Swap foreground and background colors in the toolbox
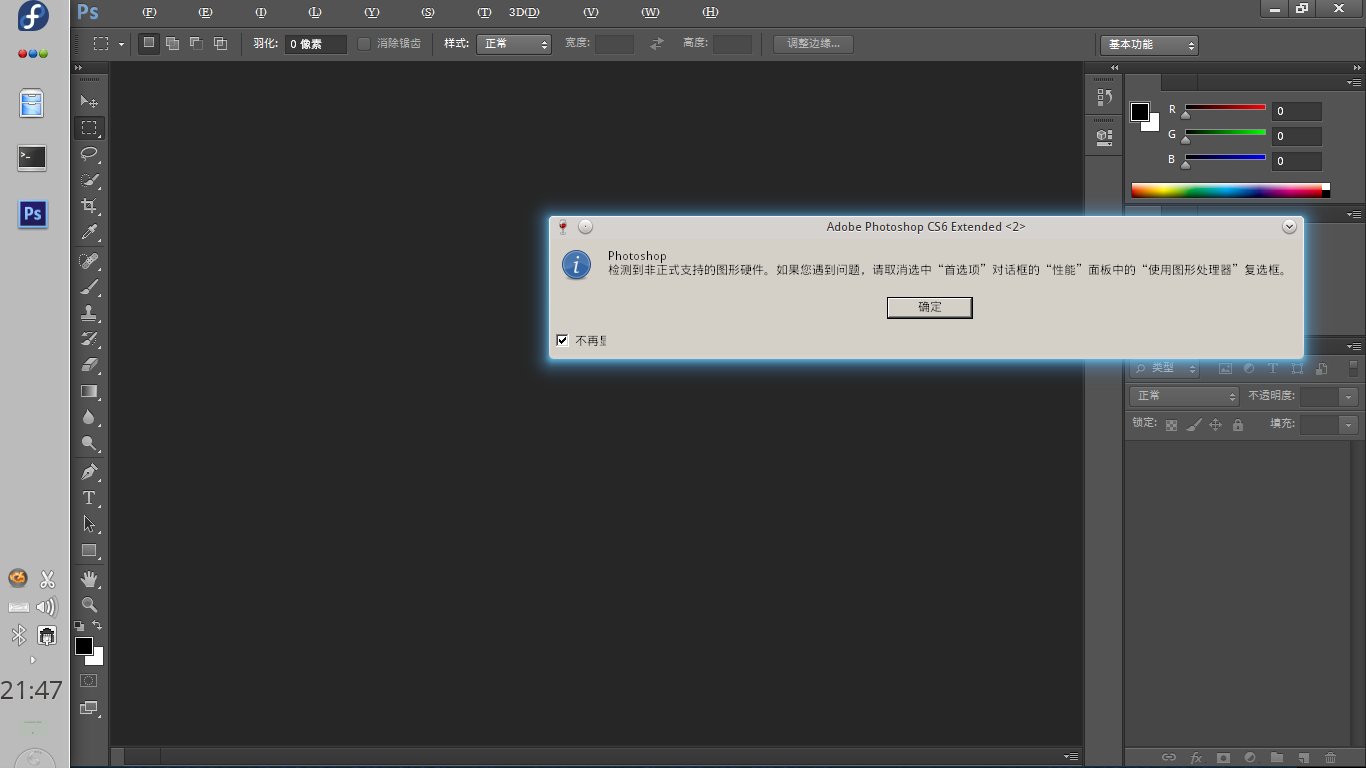This screenshot has width=1366, height=768. (97, 626)
